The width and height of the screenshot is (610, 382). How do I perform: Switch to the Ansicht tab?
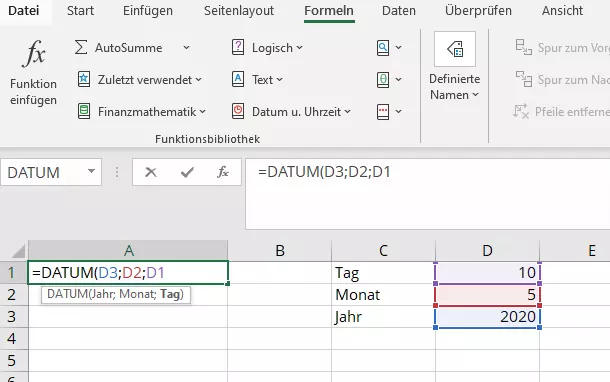pyautogui.click(x=562, y=11)
